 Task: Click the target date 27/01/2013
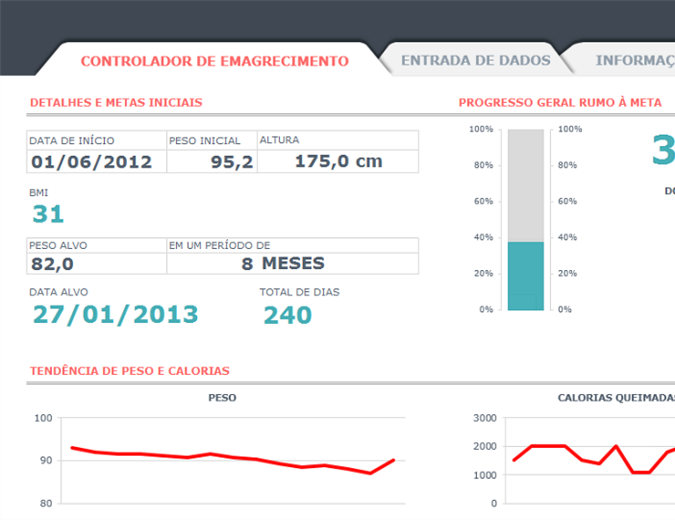[115, 315]
